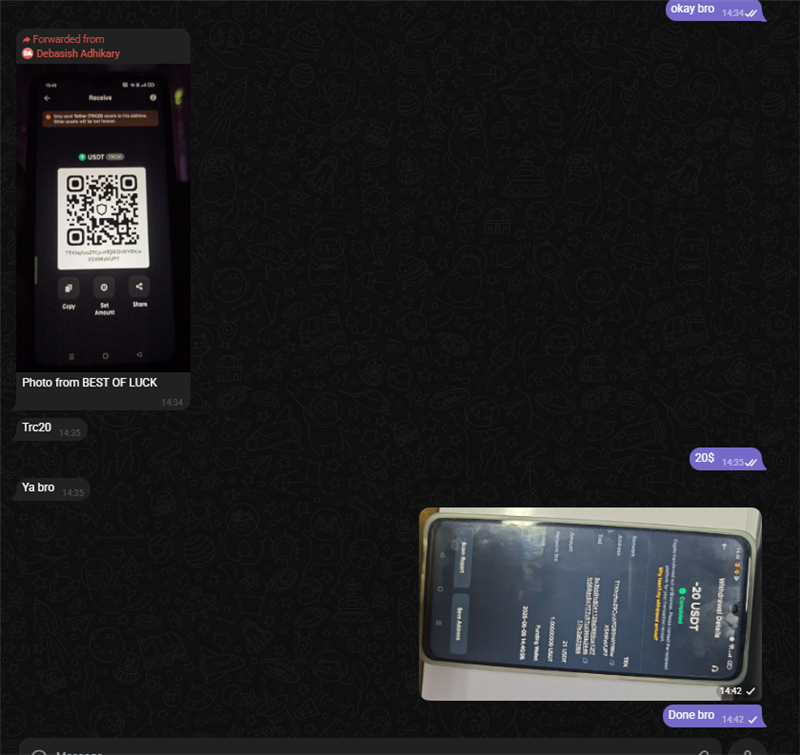The image size is (800, 755).
Task: Click the Copy icon in the QR photo
Action: [x=68, y=287]
